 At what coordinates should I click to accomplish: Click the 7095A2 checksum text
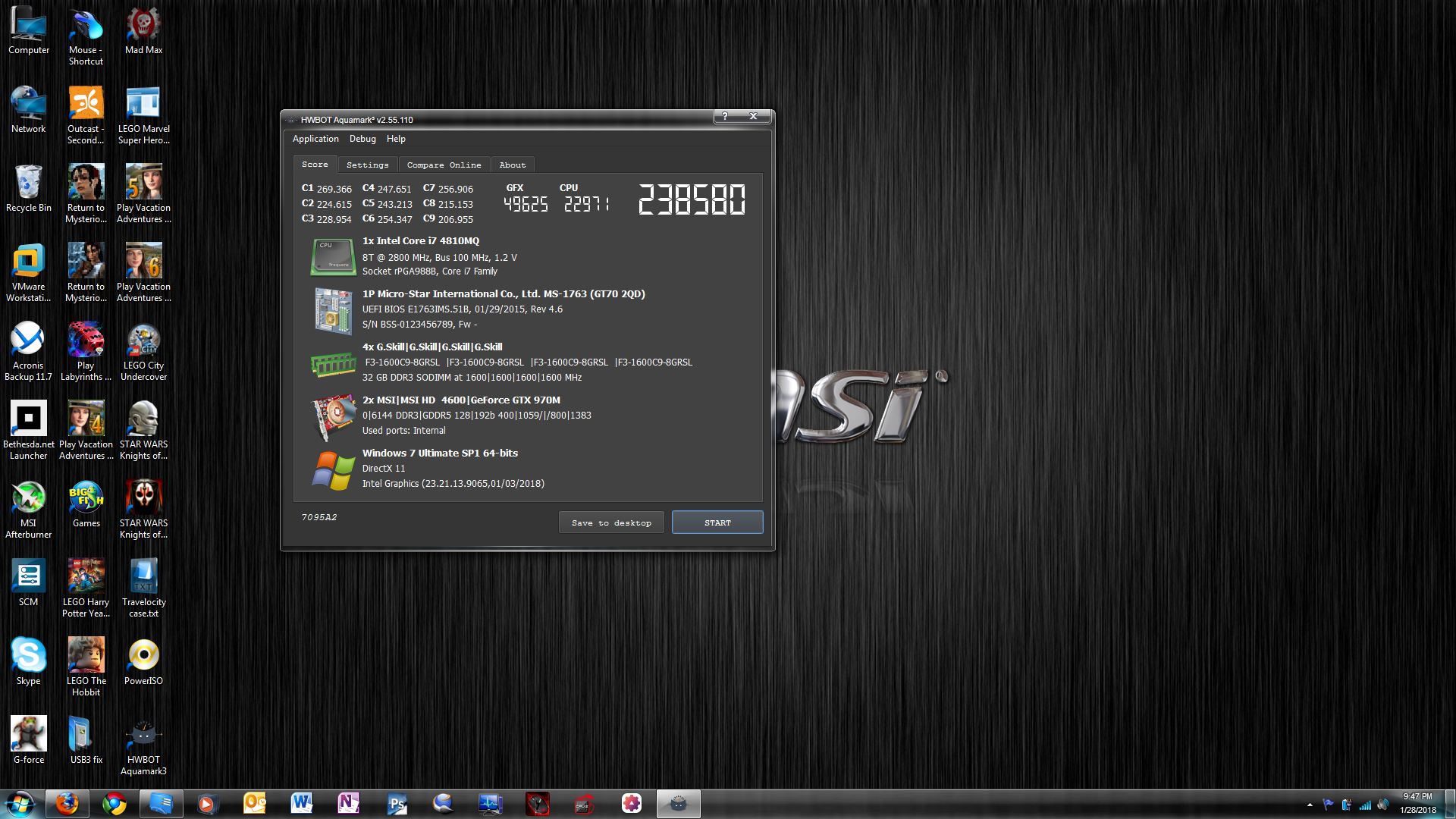(319, 517)
